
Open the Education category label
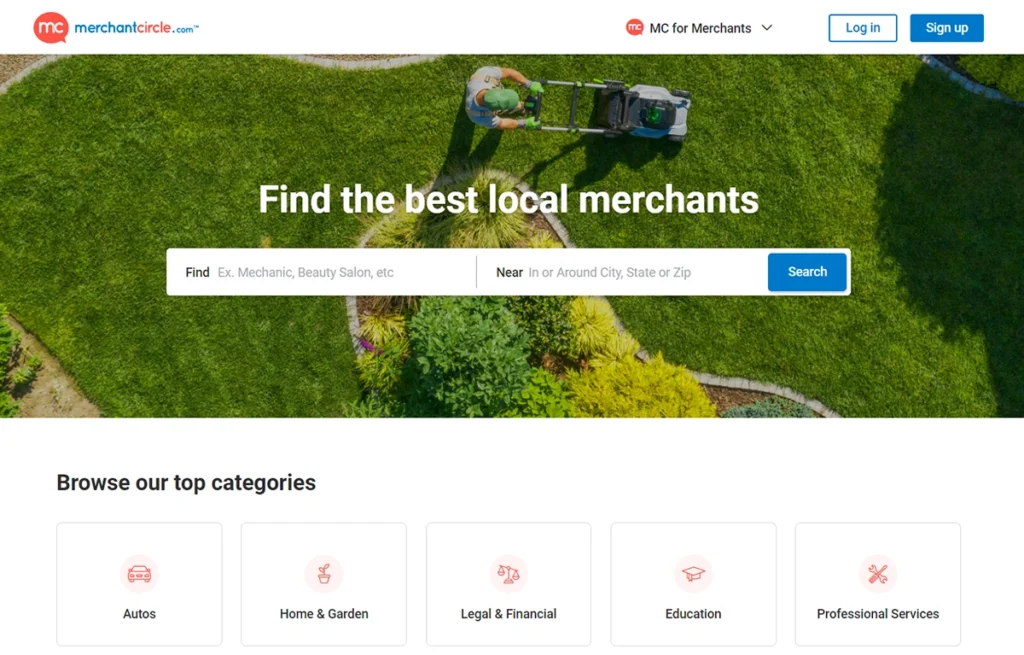[x=693, y=614]
